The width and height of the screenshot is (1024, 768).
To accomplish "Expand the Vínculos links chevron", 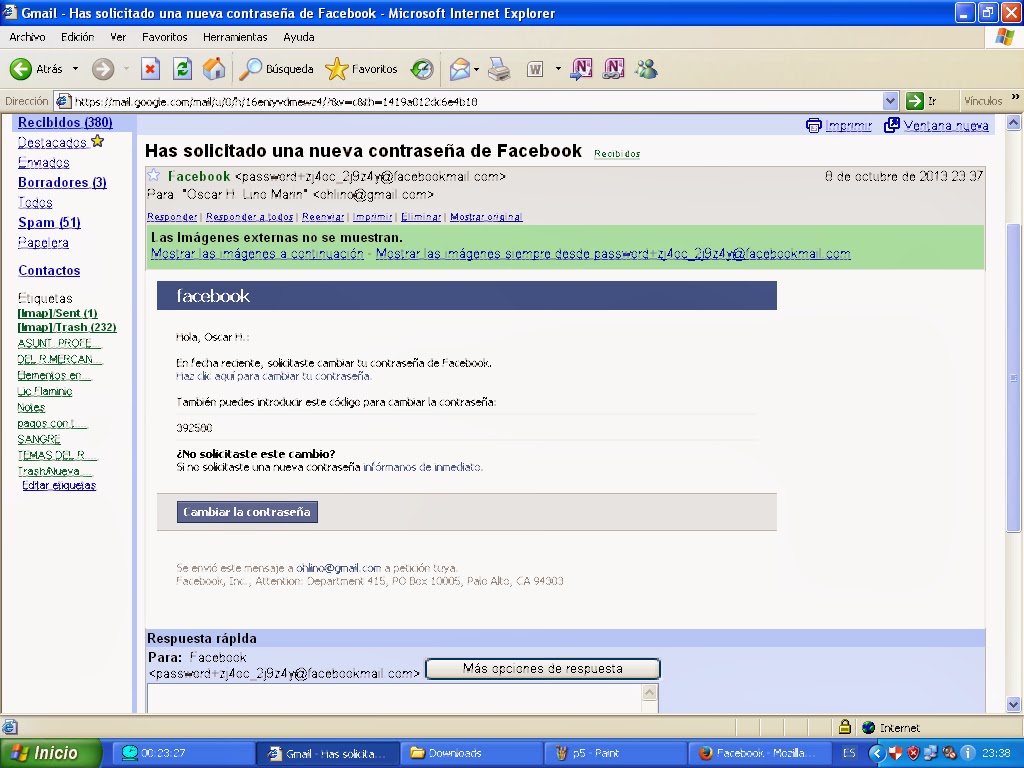I will 1015,97.
